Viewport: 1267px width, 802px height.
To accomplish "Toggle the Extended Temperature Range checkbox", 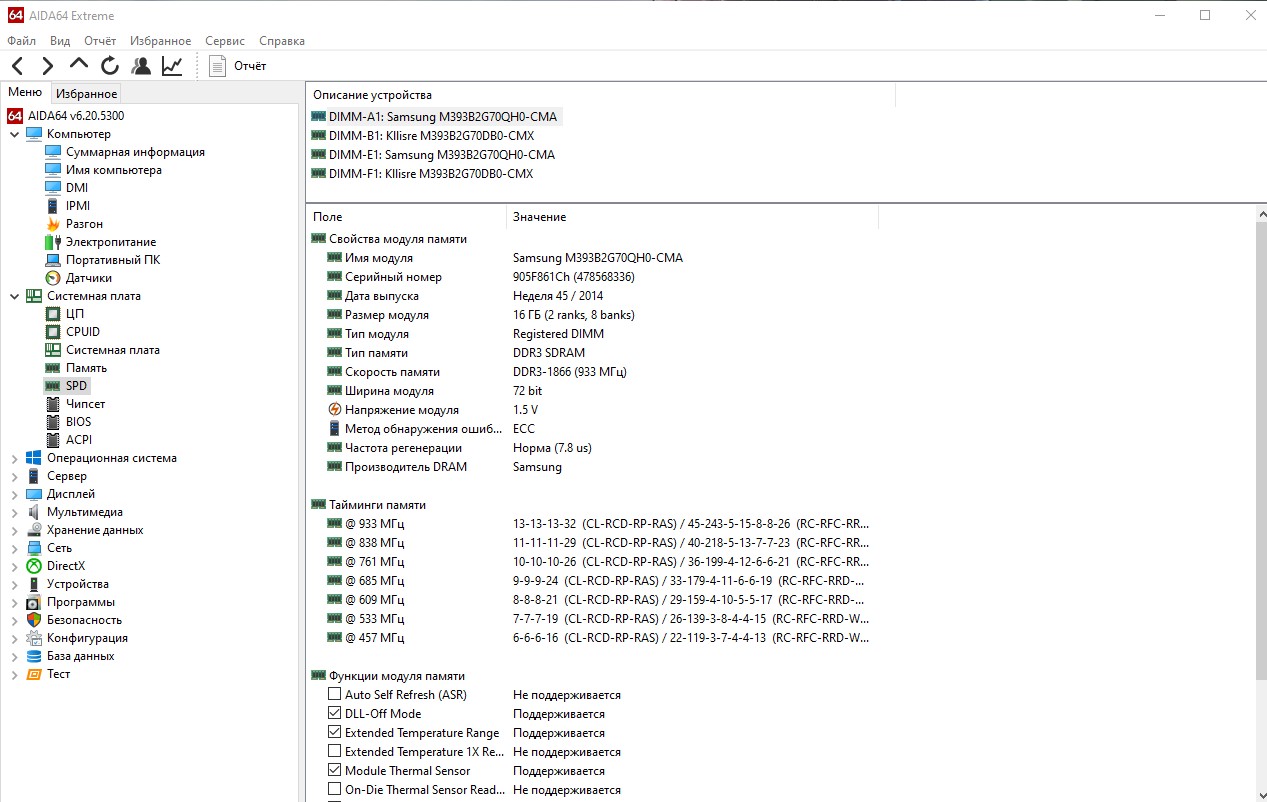I will pyautogui.click(x=335, y=733).
